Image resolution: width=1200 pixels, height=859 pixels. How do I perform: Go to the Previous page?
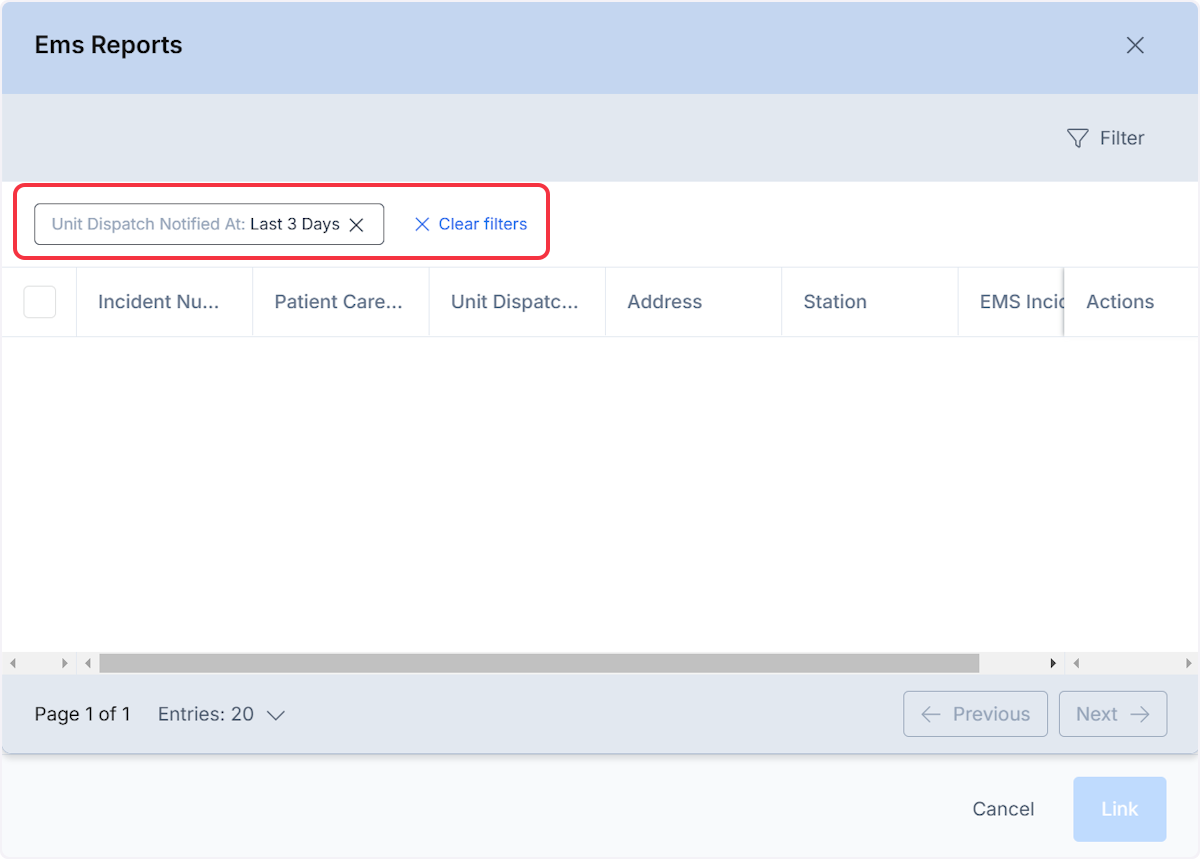[x=975, y=714]
